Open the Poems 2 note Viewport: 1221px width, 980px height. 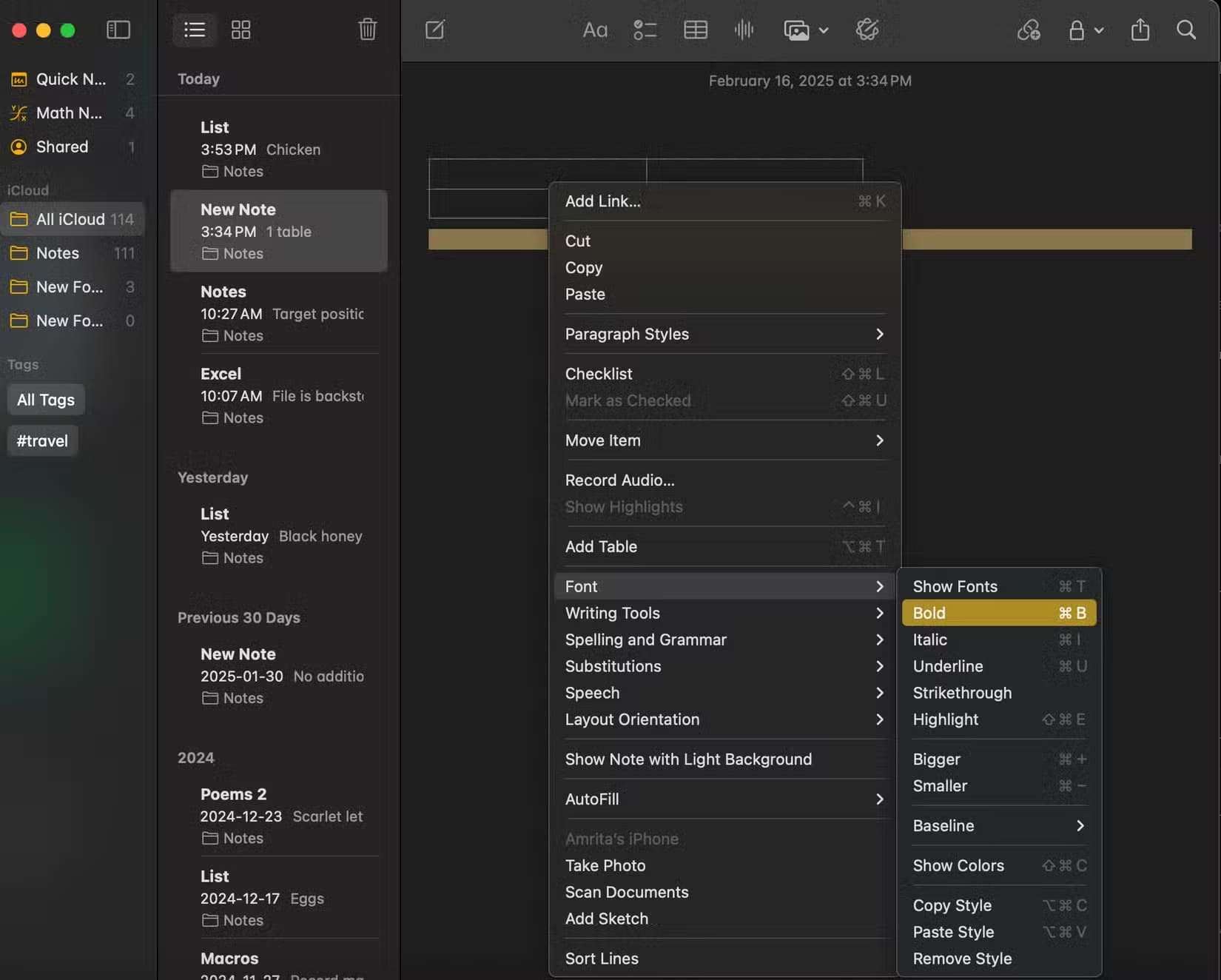279,816
